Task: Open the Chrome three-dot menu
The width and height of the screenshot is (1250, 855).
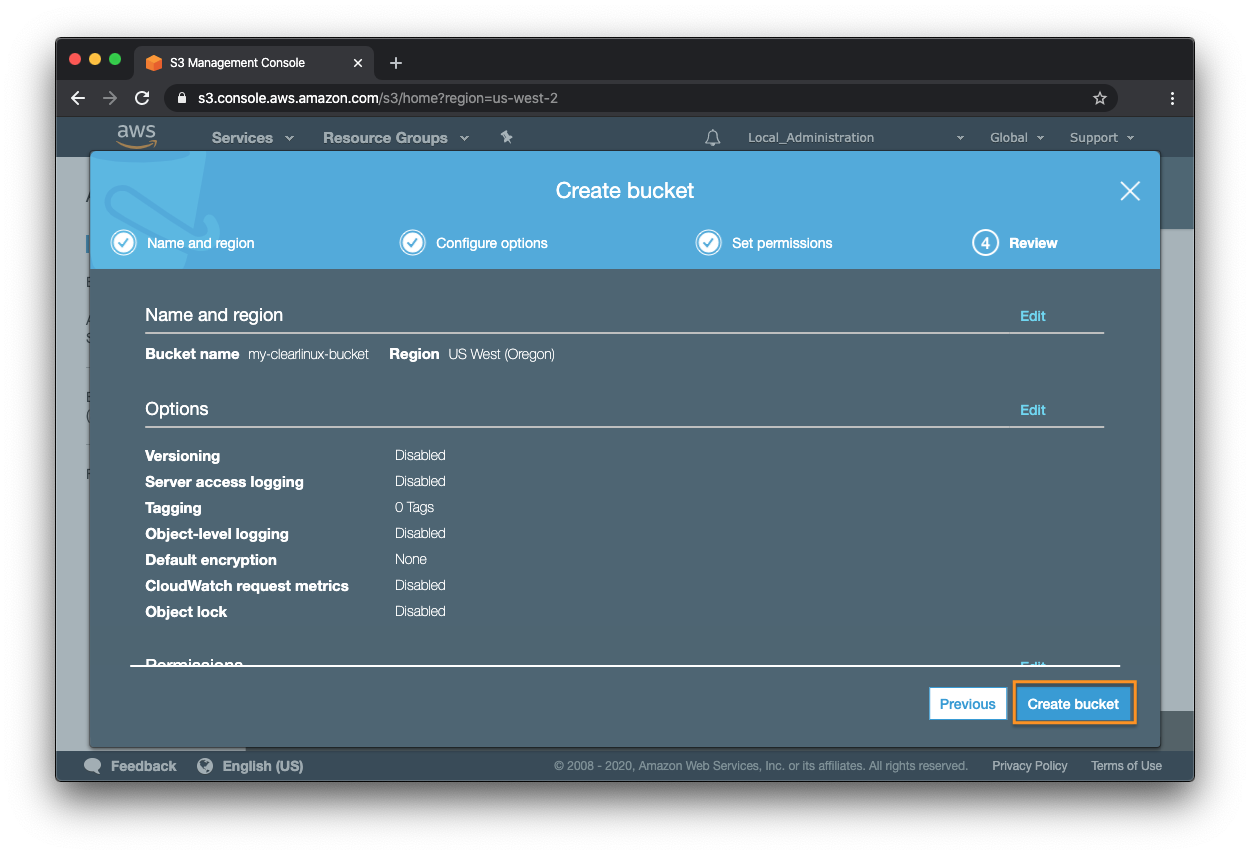Action: pyautogui.click(x=1172, y=98)
